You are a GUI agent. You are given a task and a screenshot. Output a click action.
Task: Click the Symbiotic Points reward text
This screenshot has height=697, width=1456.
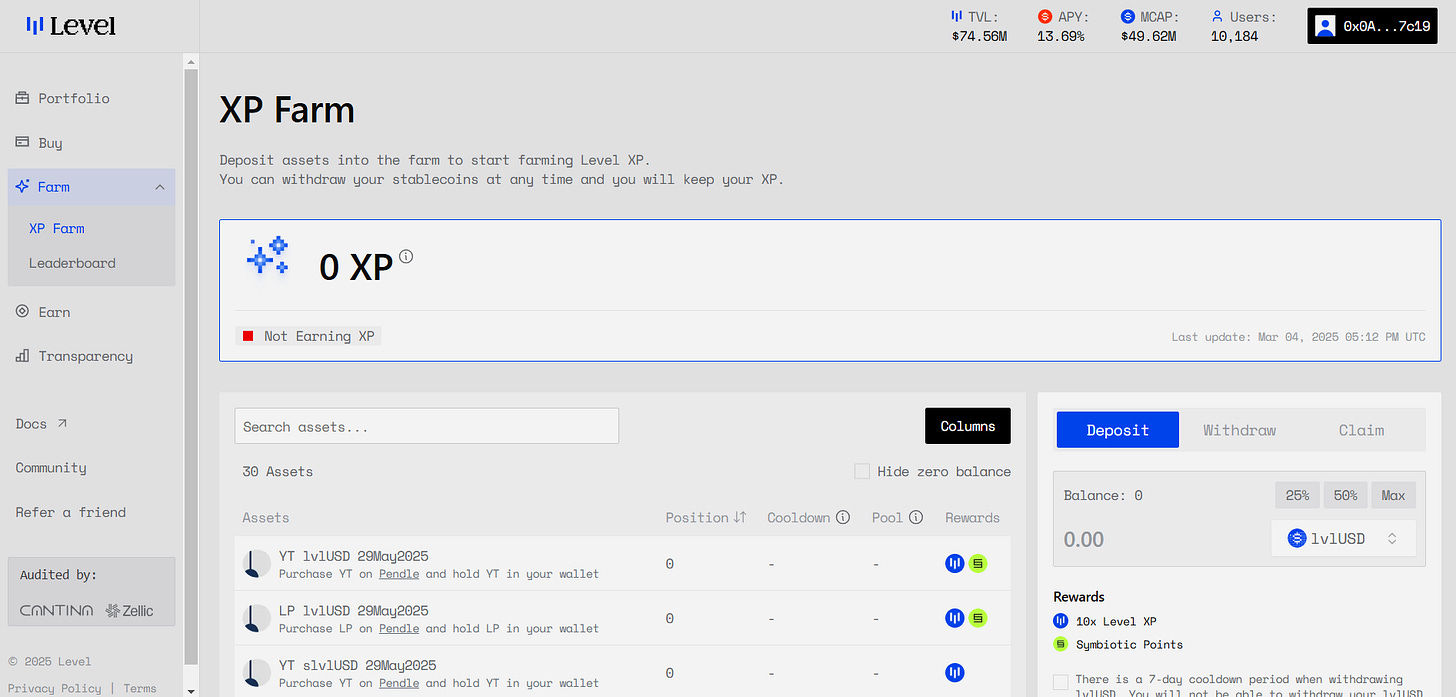click(x=1129, y=644)
